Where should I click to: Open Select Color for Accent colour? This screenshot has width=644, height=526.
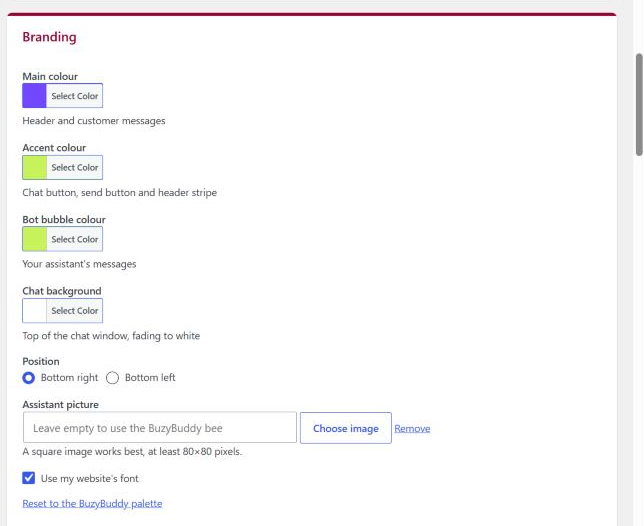(x=74, y=168)
